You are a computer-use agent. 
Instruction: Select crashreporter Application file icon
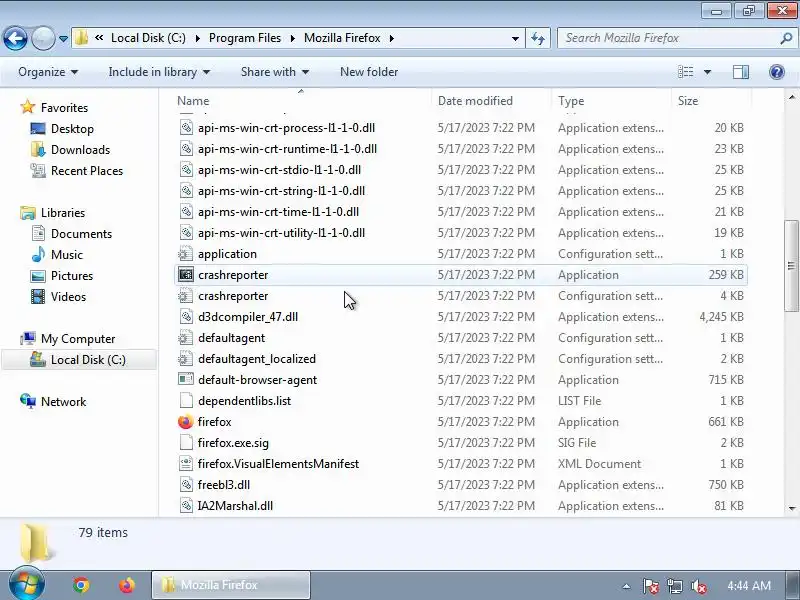tap(186, 274)
